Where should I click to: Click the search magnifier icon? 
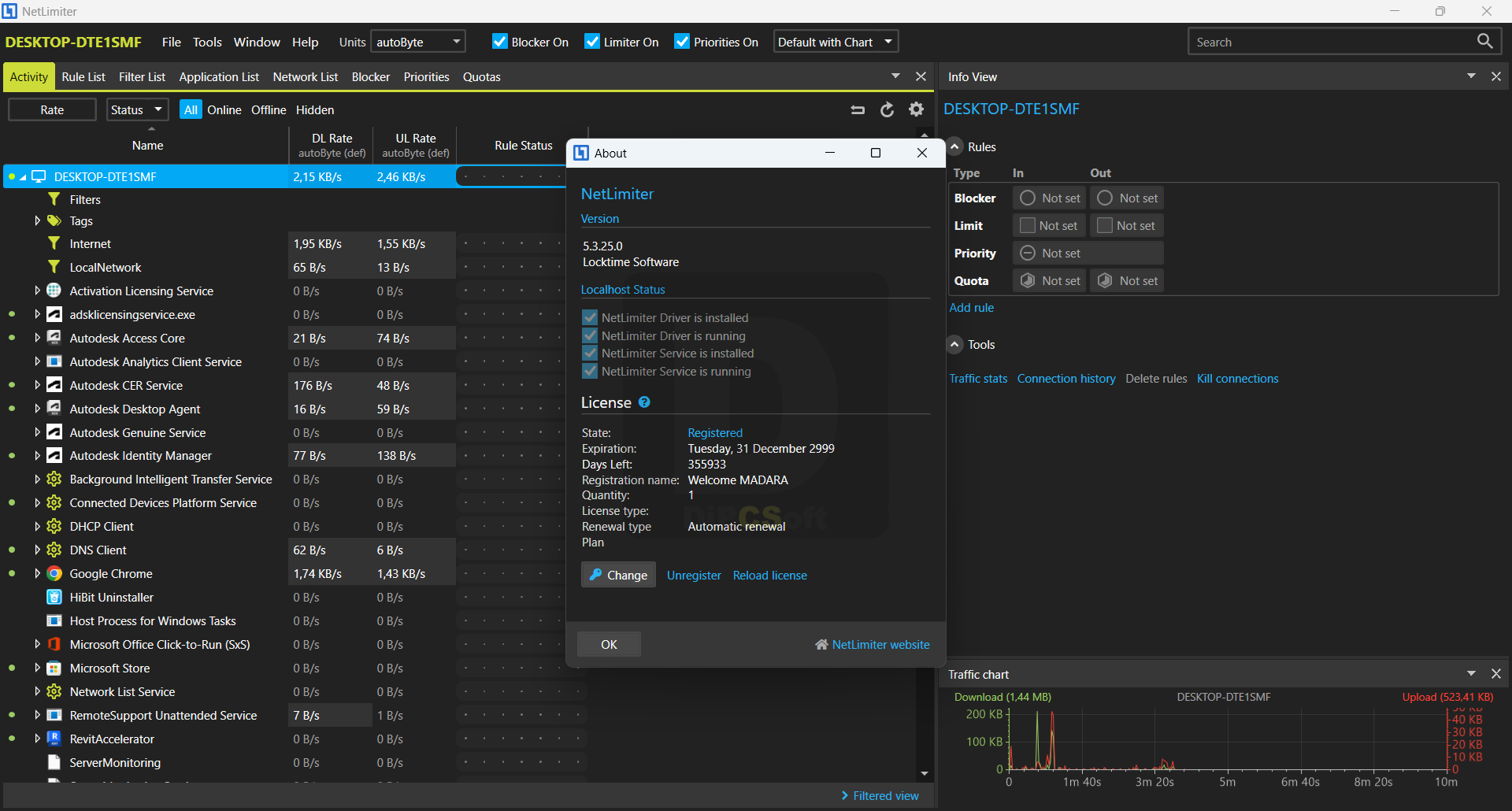(x=1484, y=42)
